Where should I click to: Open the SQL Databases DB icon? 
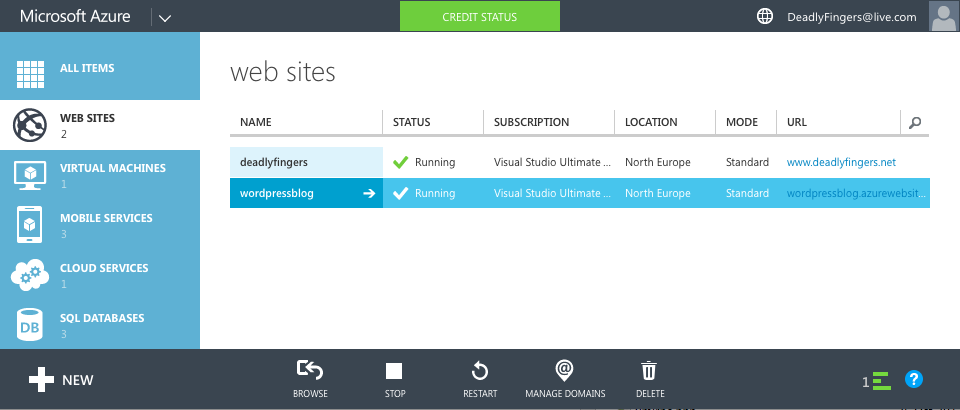30,326
